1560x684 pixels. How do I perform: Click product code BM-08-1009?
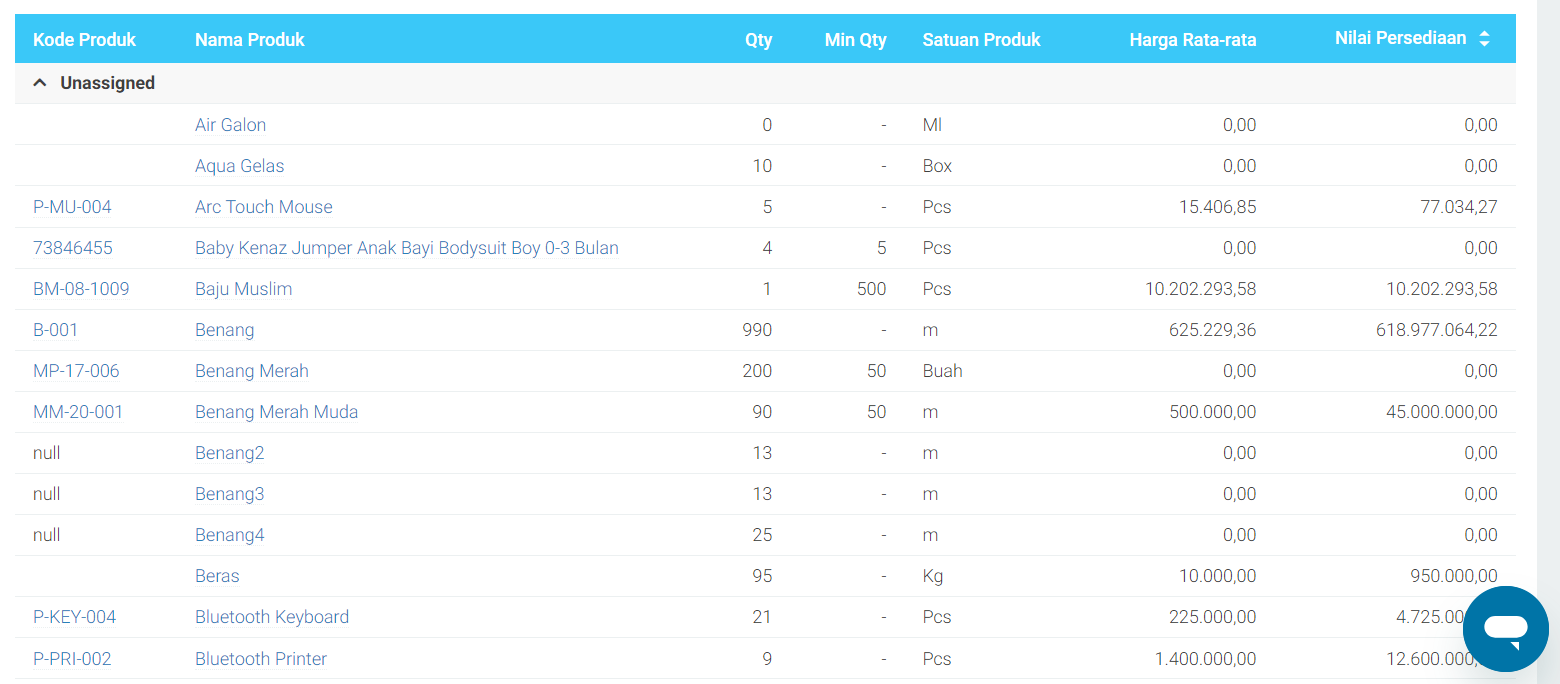[x=81, y=289]
